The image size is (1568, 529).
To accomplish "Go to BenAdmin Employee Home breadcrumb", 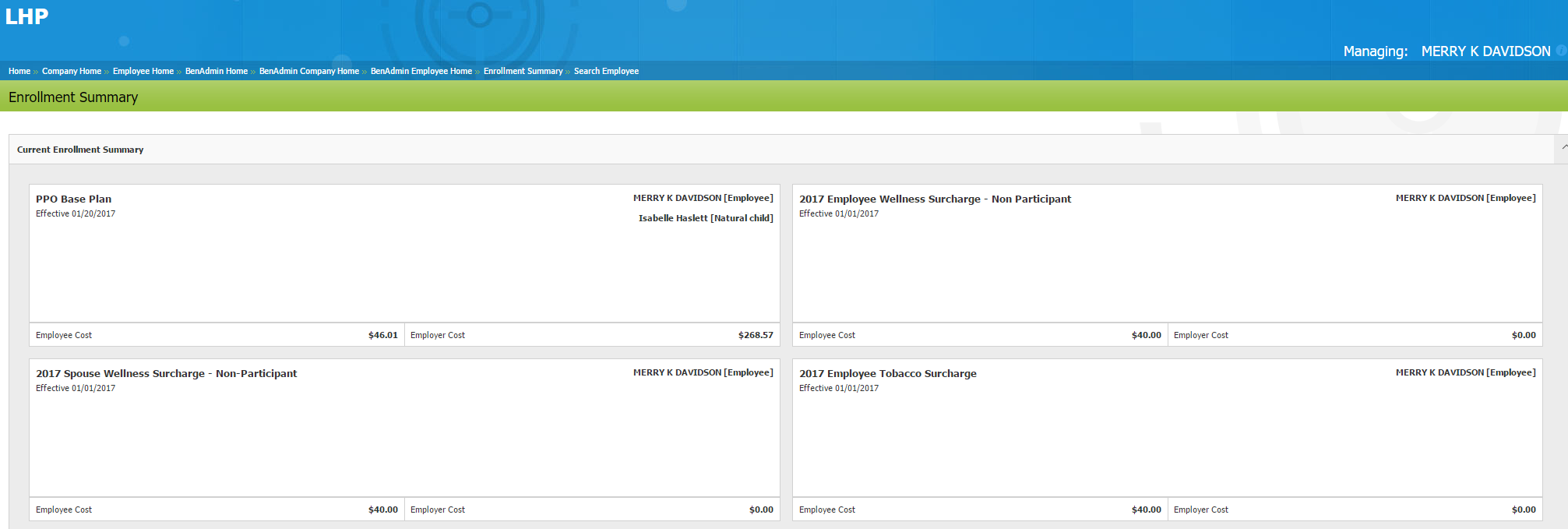I will [421, 71].
